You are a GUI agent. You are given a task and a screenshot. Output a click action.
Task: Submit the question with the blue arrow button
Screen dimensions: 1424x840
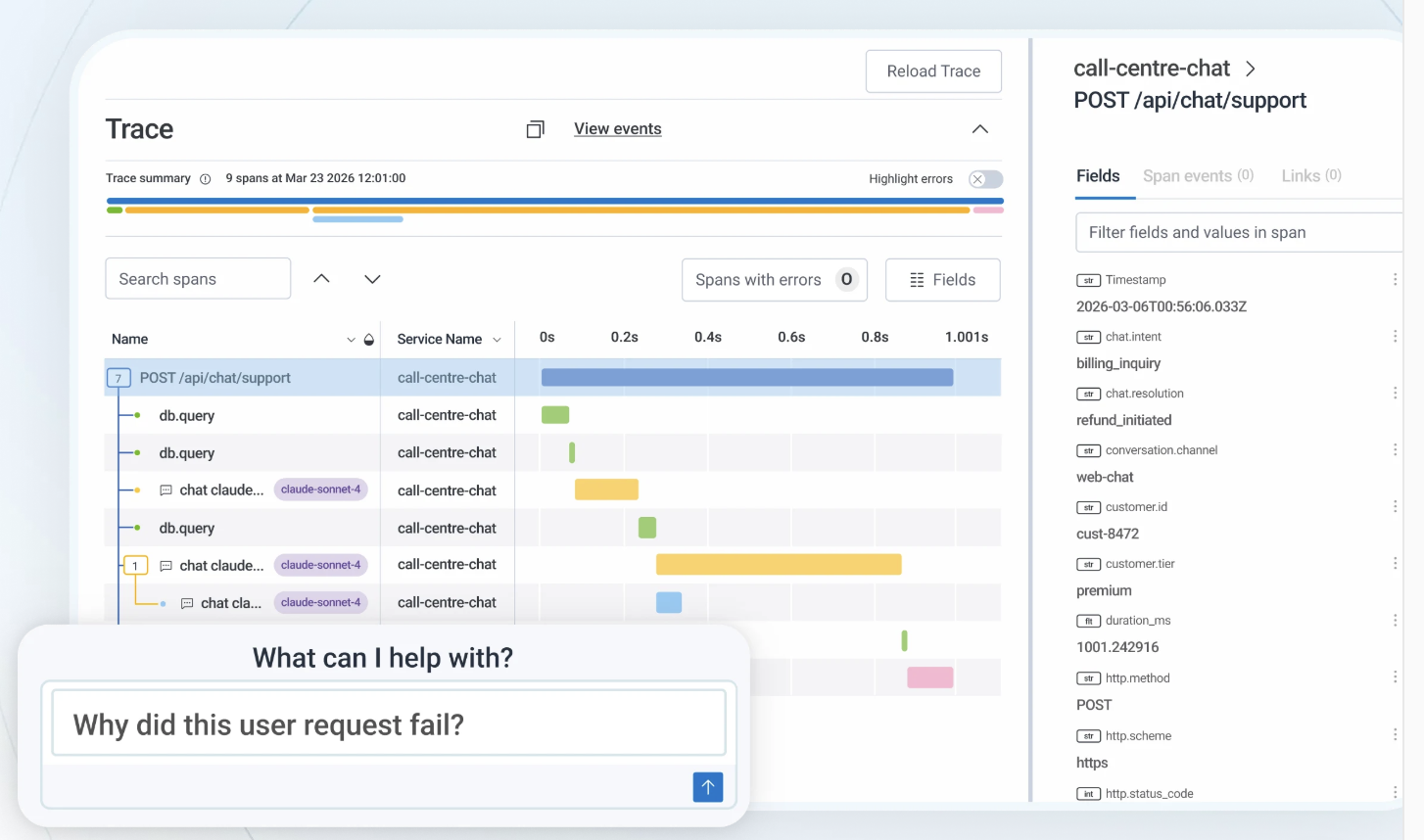tap(708, 787)
